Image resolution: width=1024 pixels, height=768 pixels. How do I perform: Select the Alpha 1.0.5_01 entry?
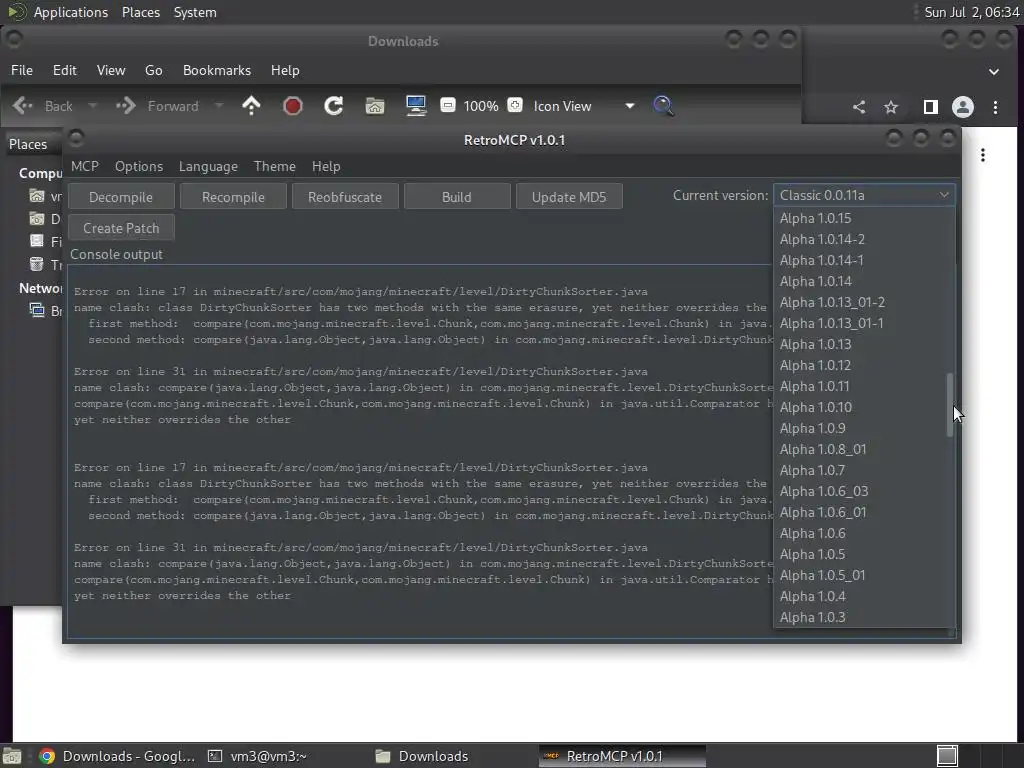pos(861,575)
